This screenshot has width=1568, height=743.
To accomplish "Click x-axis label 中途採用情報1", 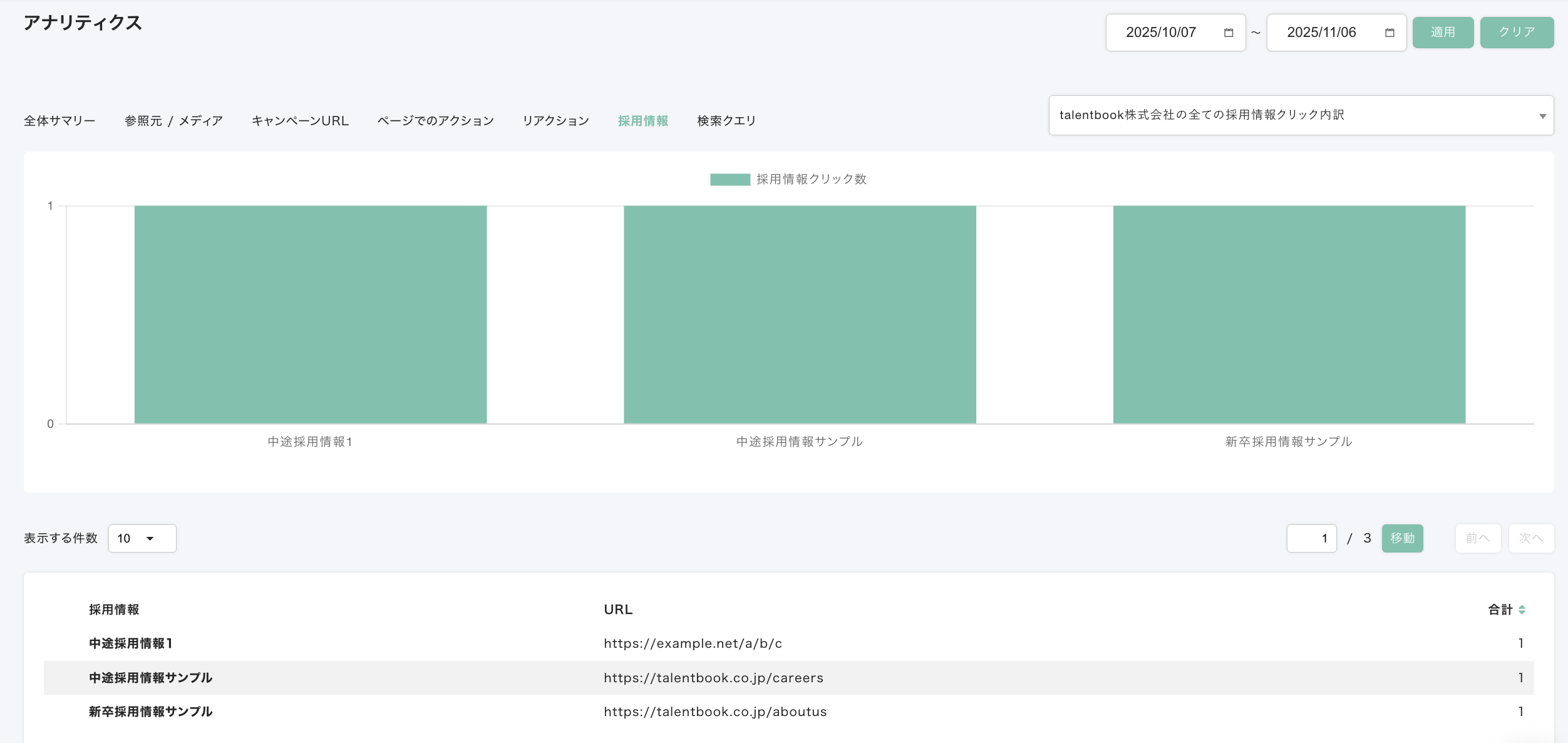I will pyautogui.click(x=310, y=442).
